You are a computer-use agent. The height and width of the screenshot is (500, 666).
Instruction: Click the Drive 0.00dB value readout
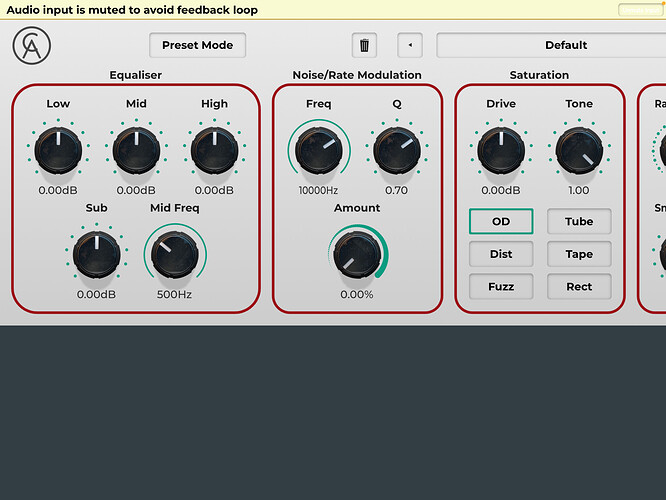[501, 190]
